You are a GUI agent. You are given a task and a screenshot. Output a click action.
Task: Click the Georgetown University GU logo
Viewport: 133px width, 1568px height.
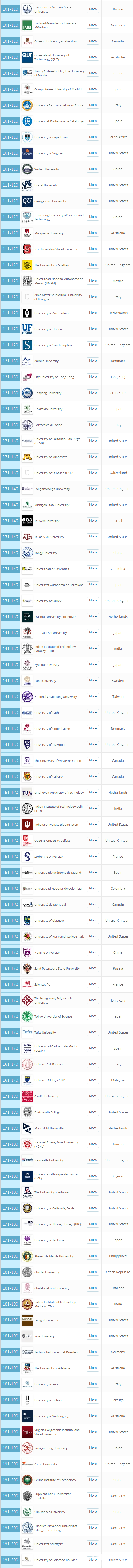click(27, 201)
